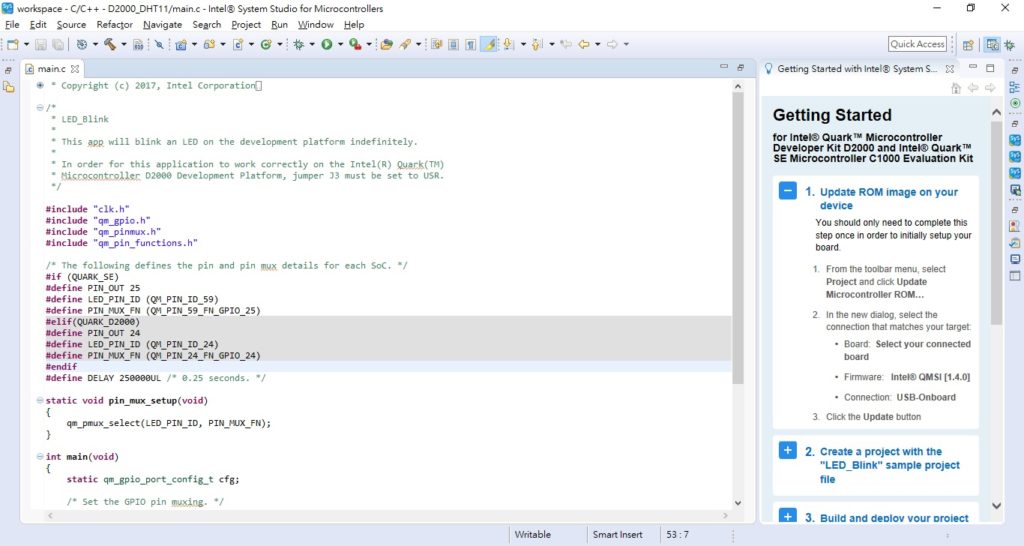Open the Build and deploy your project link
The image size is (1024, 546).
(x=894, y=518)
